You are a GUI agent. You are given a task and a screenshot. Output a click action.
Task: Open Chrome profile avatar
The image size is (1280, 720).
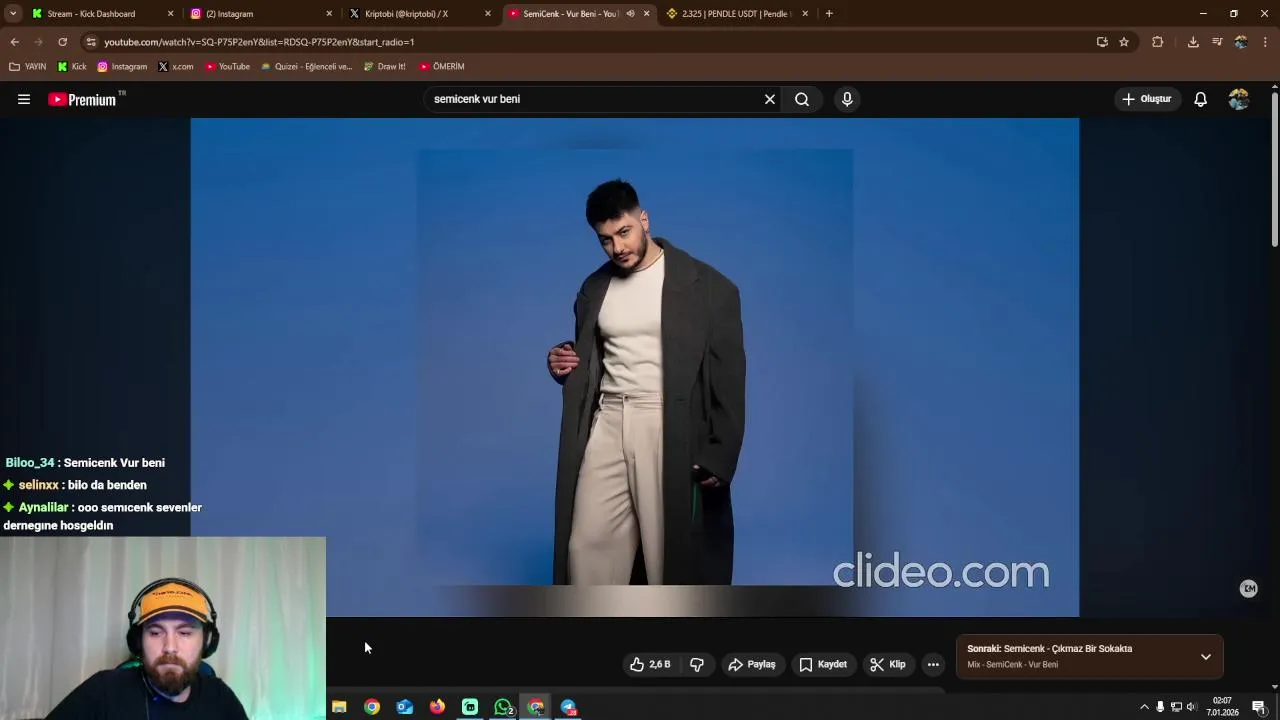tap(1241, 42)
